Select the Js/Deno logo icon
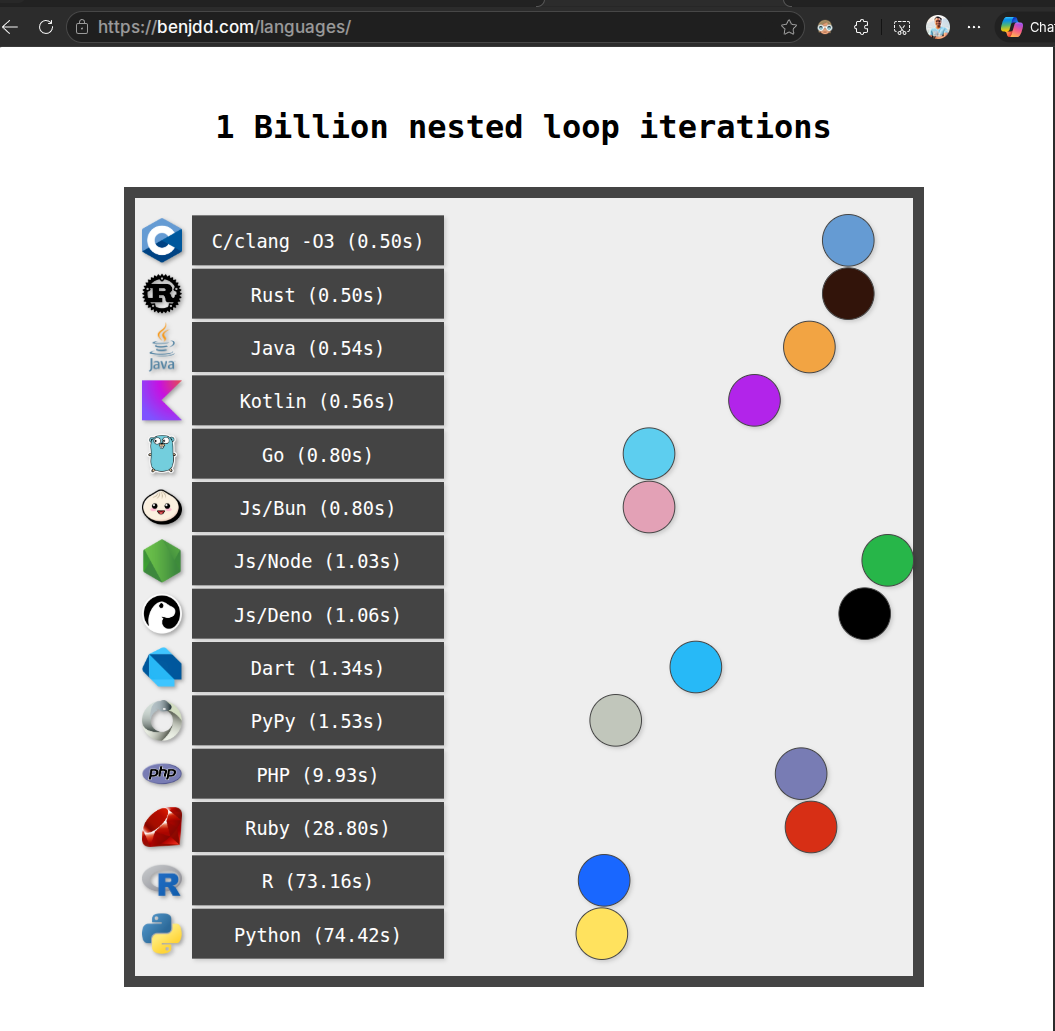 point(162,614)
